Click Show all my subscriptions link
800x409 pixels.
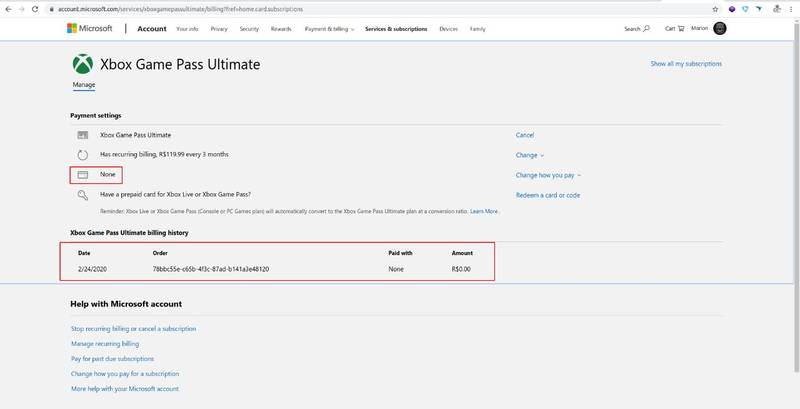686,64
